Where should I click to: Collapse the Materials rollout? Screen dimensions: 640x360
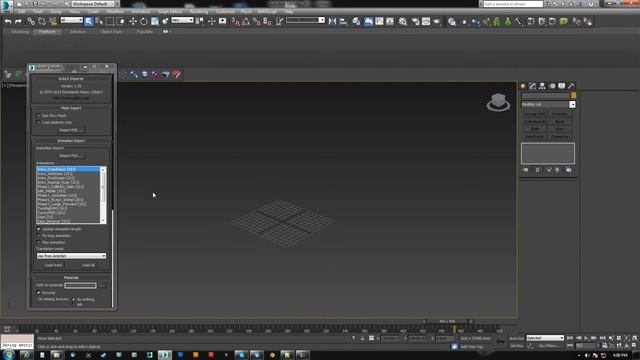[71, 278]
